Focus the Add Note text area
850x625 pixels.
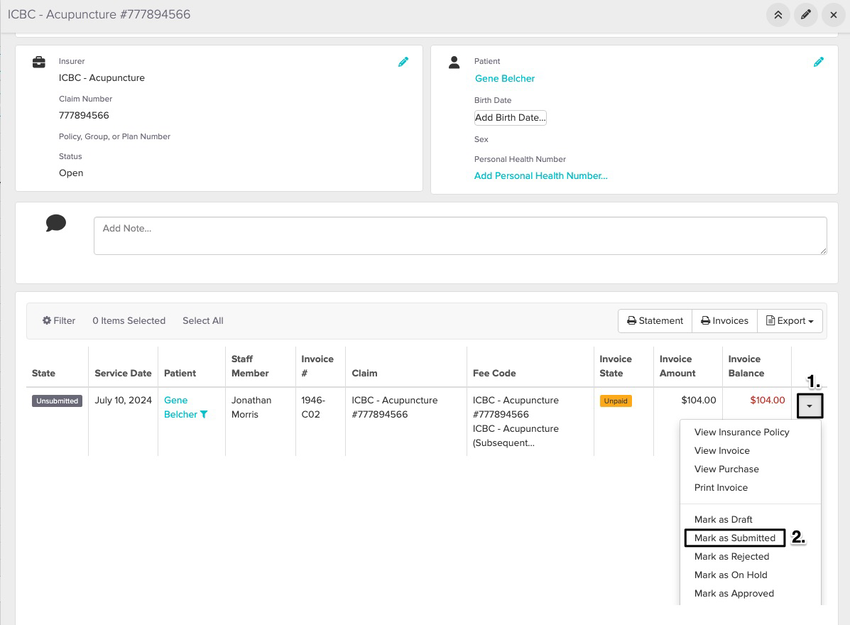click(460, 236)
